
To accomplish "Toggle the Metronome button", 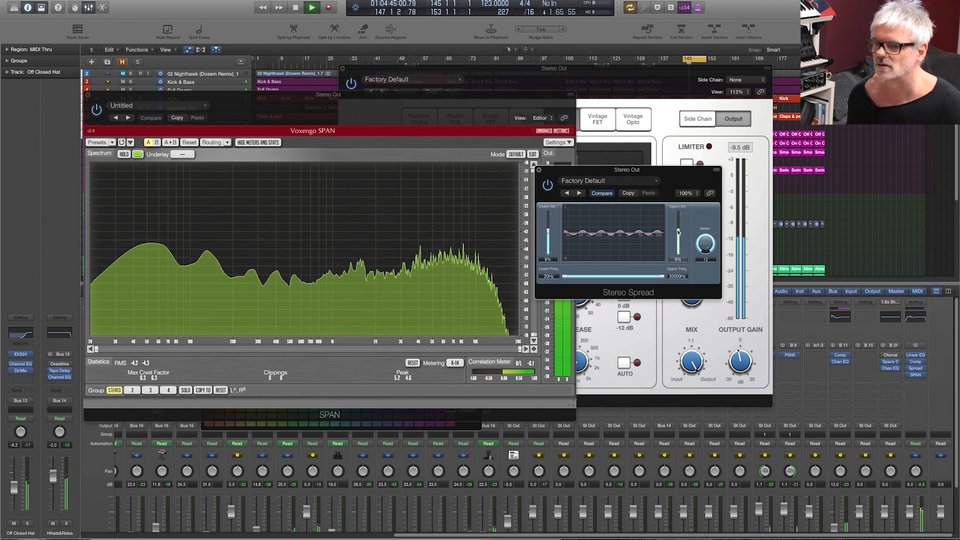I will click(x=698, y=7).
